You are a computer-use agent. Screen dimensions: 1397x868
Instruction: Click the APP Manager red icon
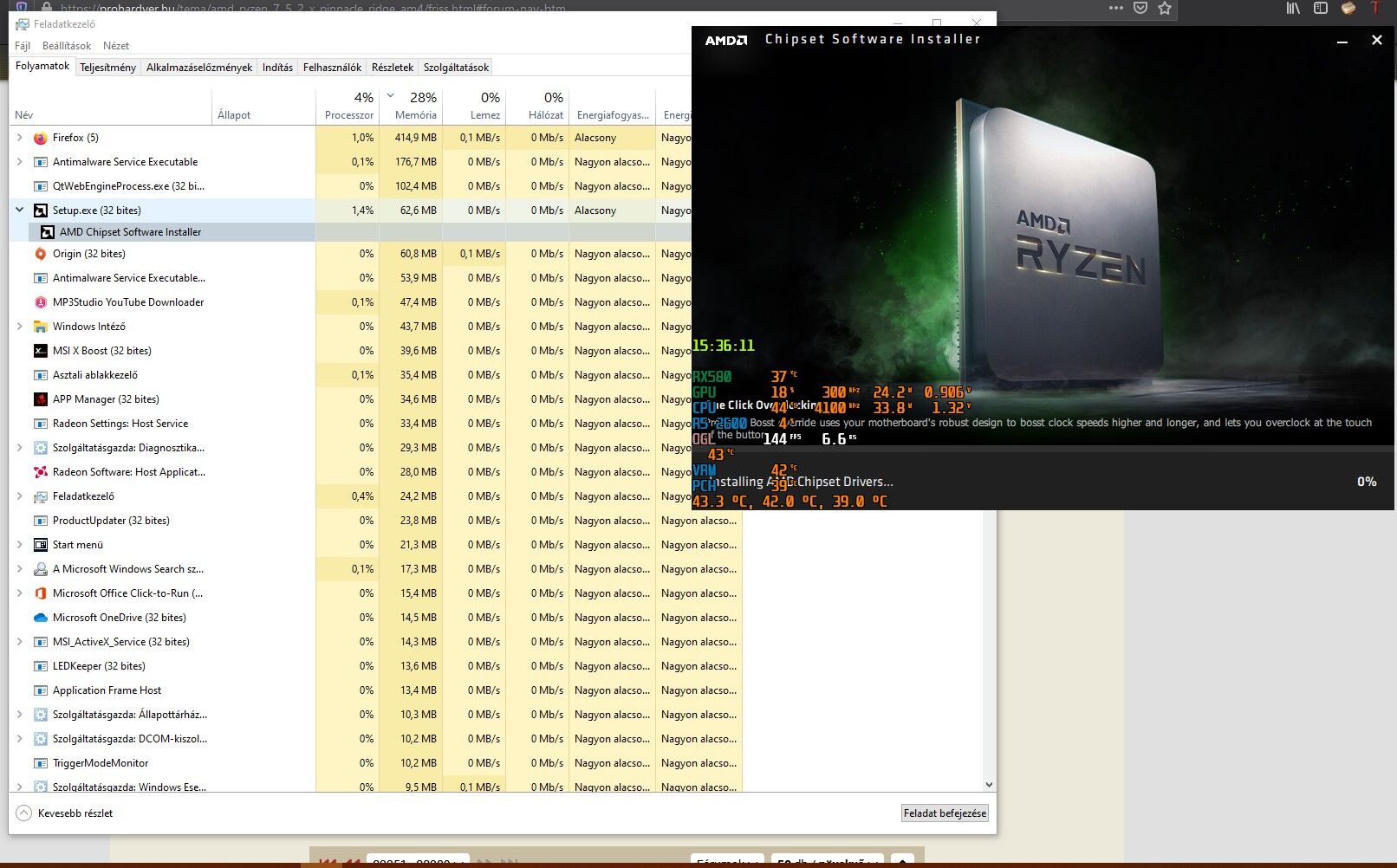(x=40, y=399)
